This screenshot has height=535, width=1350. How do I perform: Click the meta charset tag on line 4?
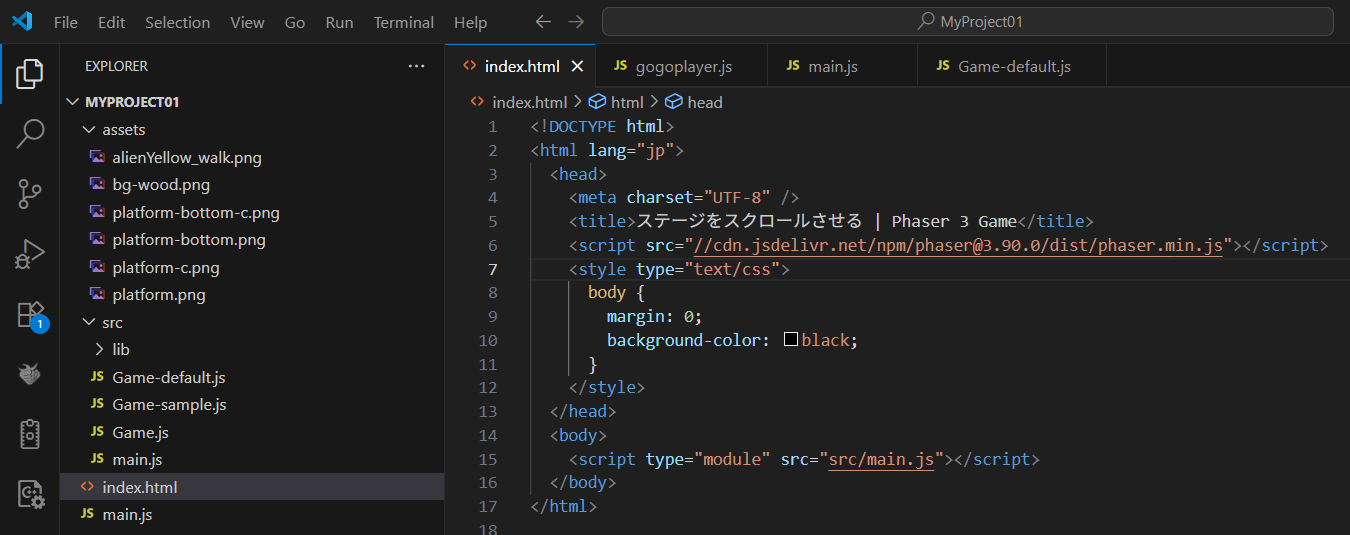(x=684, y=197)
